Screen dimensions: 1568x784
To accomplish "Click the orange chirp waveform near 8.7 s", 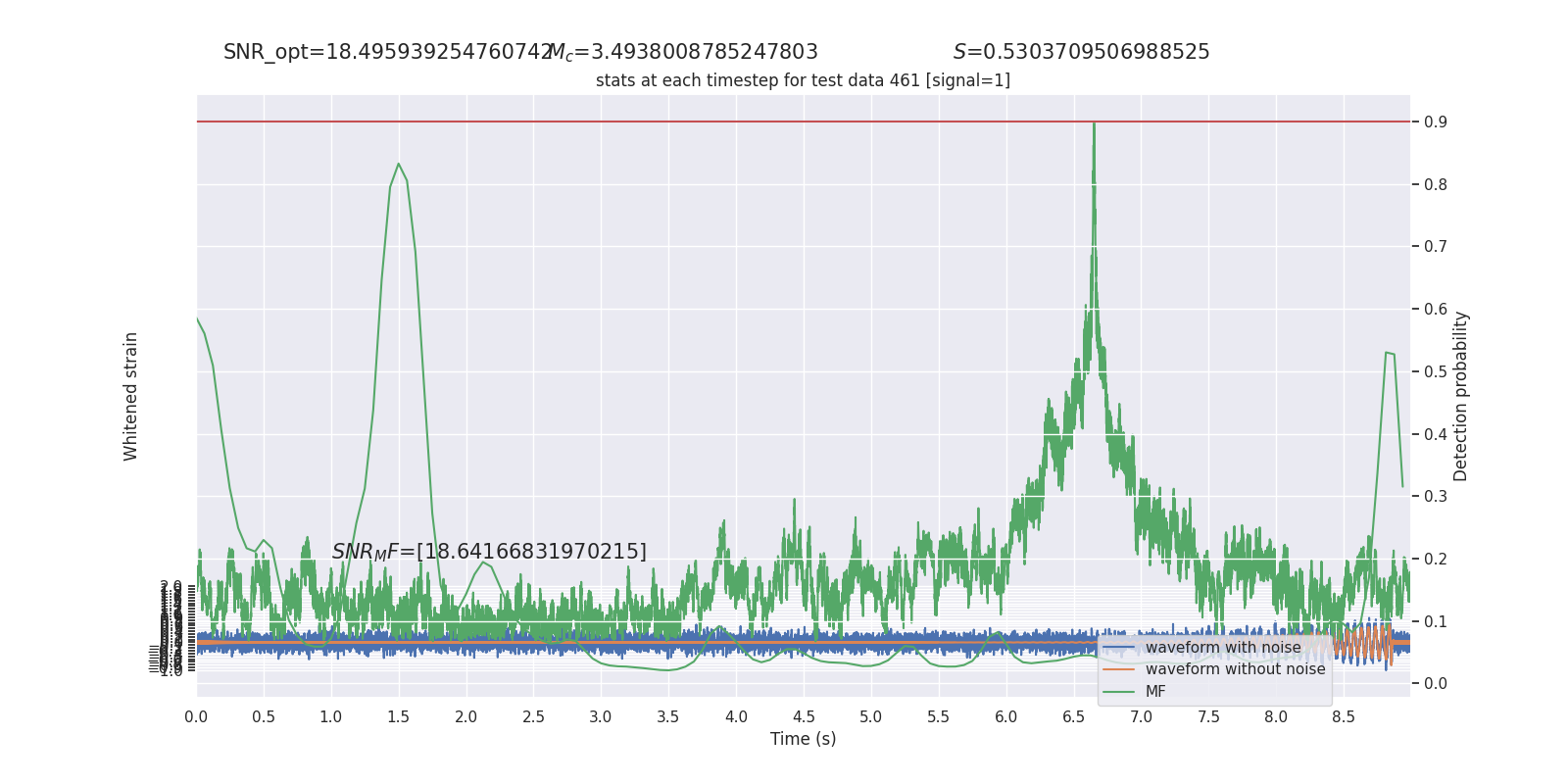I will pos(1367,643).
